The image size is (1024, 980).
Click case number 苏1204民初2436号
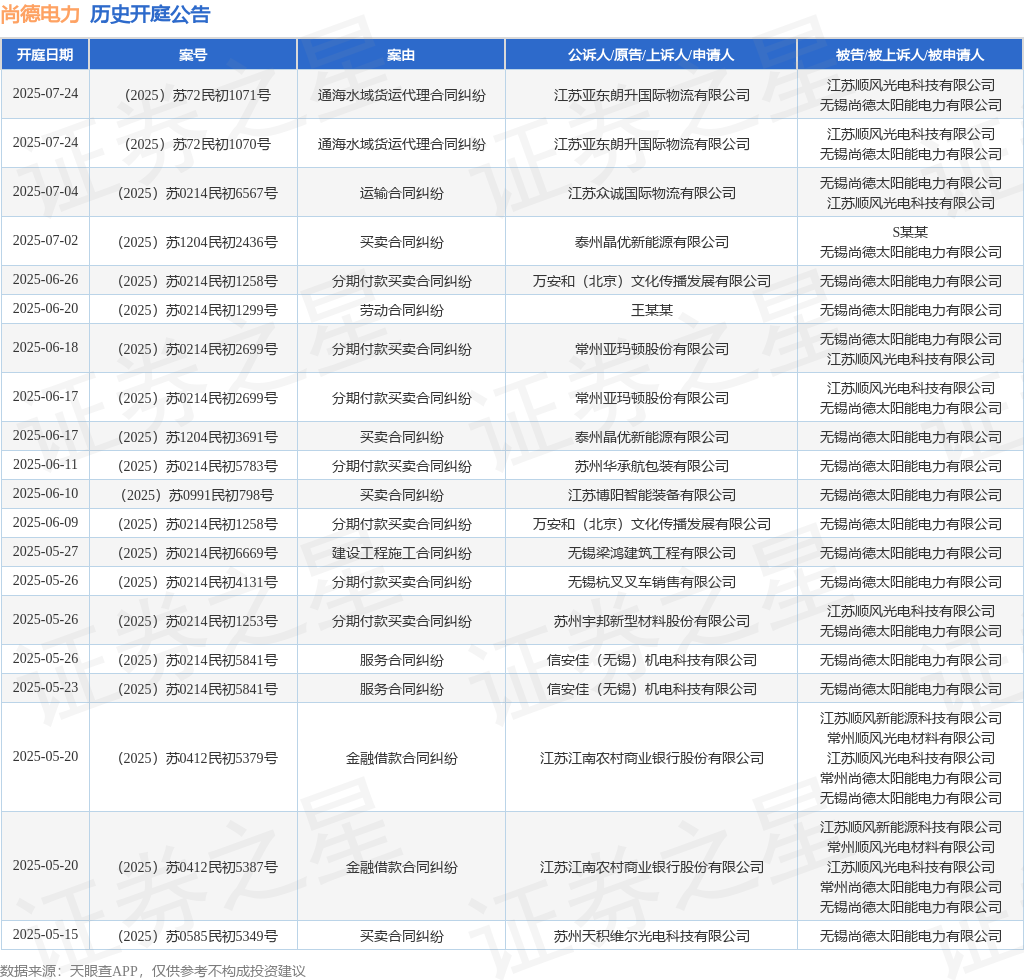point(197,242)
